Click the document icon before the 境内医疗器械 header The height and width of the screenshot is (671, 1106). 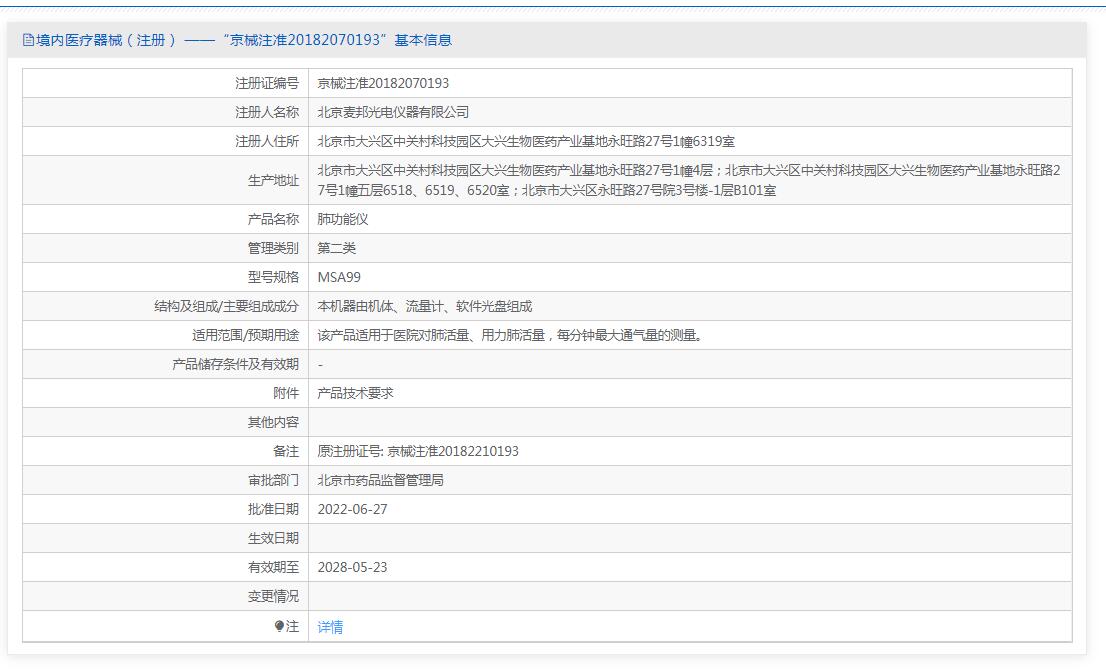click(28, 40)
